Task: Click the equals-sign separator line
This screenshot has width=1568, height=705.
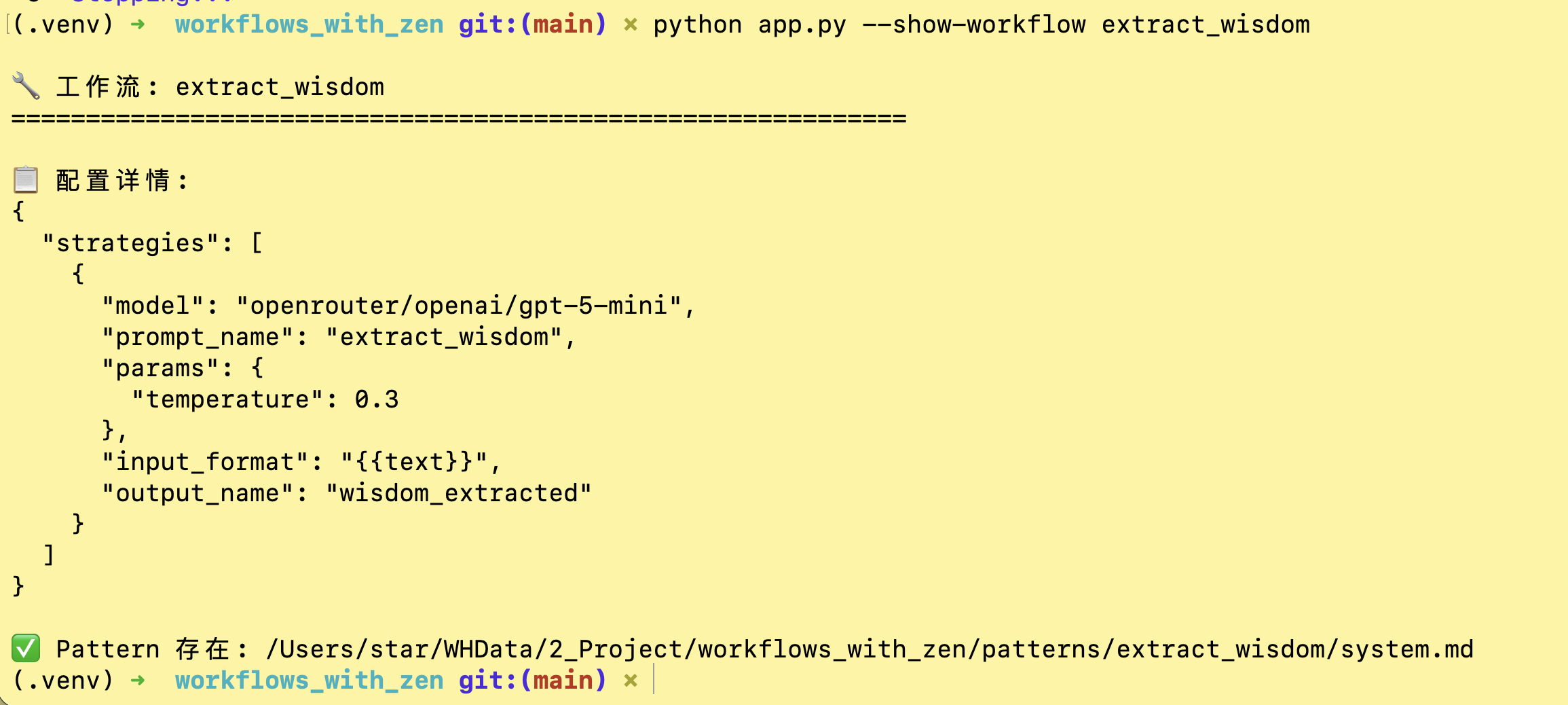Action: click(x=459, y=119)
